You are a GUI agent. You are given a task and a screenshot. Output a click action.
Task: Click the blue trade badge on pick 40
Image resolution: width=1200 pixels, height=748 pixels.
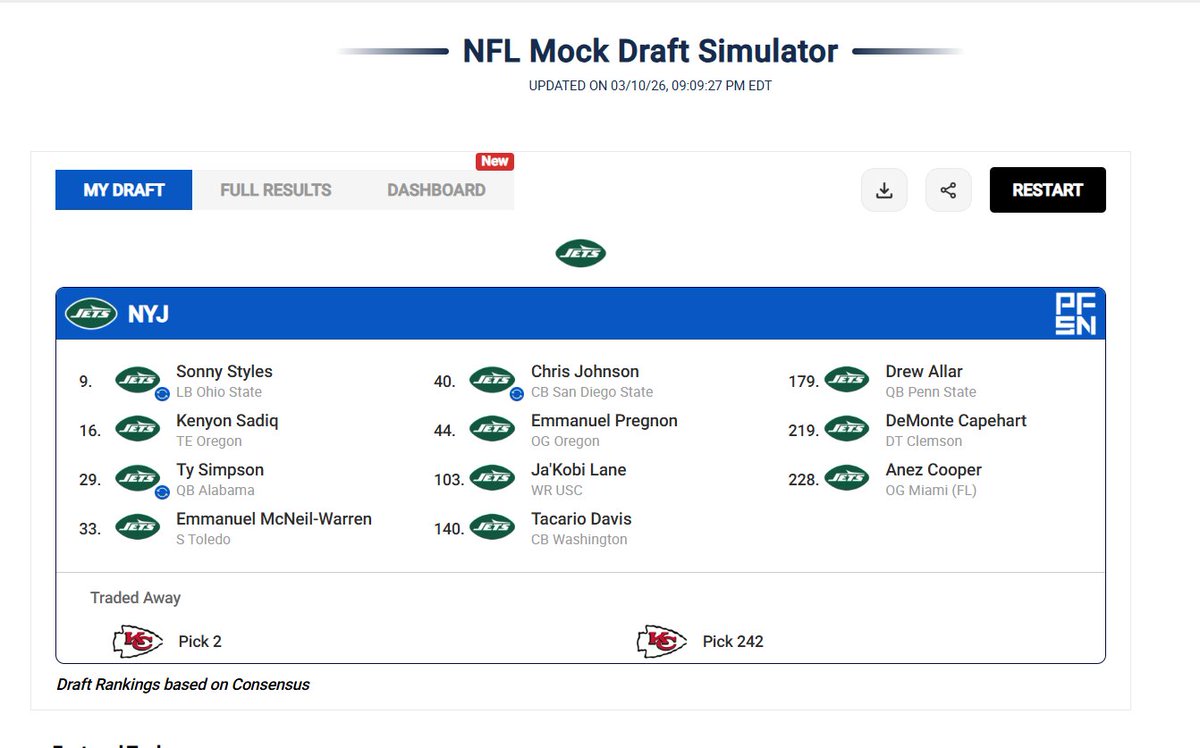tap(517, 394)
